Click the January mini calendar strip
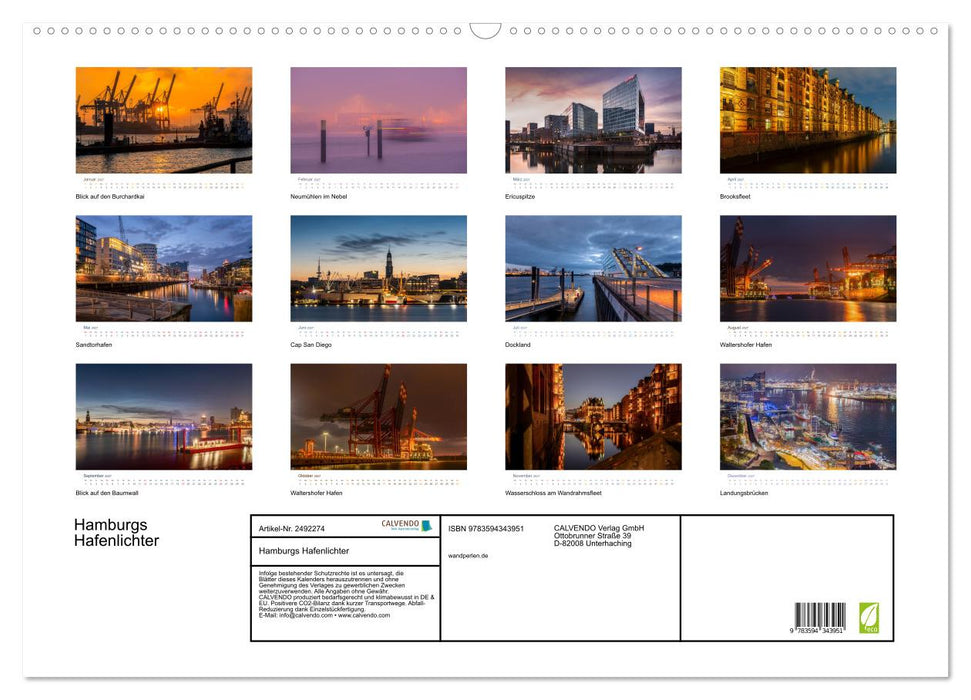Image resolution: width=971 pixels, height=700 pixels. [164, 185]
